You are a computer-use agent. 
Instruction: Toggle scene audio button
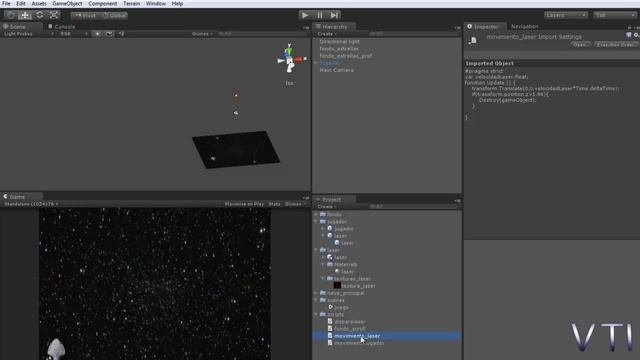[121, 34]
